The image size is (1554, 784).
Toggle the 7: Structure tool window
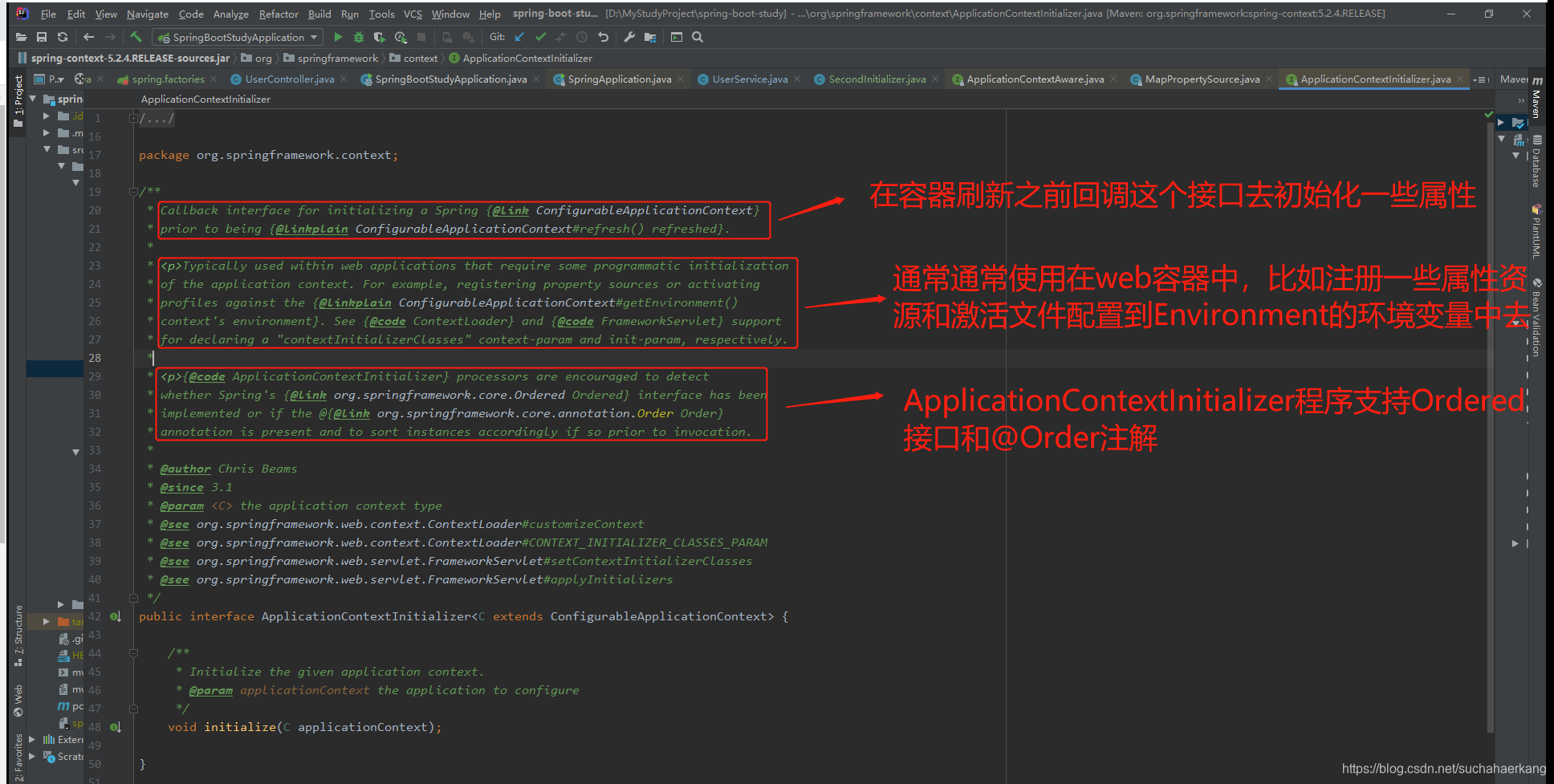pyautogui.click(x=18, y=636)
